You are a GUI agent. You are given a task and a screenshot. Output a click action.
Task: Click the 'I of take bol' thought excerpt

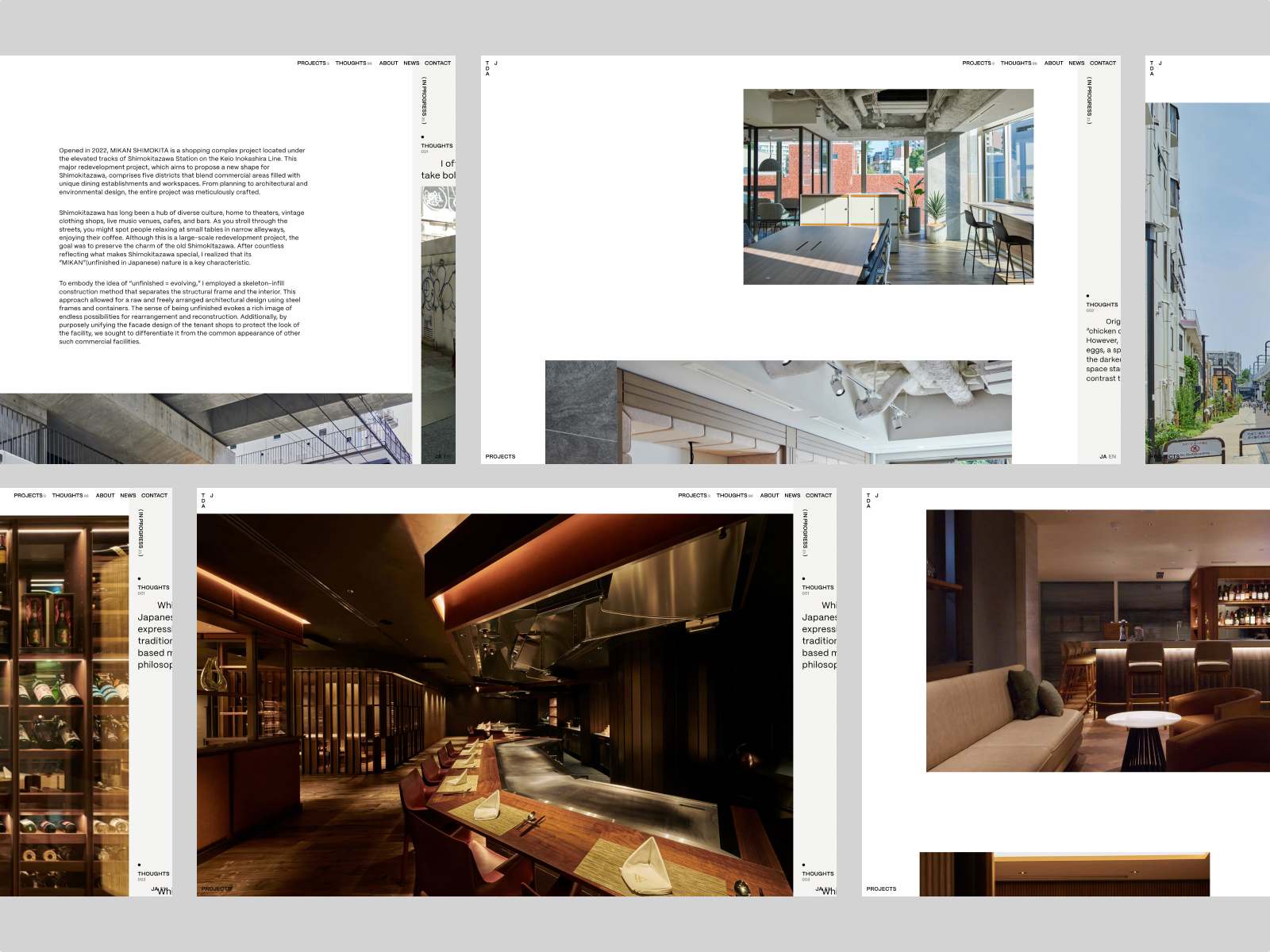point(438,169)
